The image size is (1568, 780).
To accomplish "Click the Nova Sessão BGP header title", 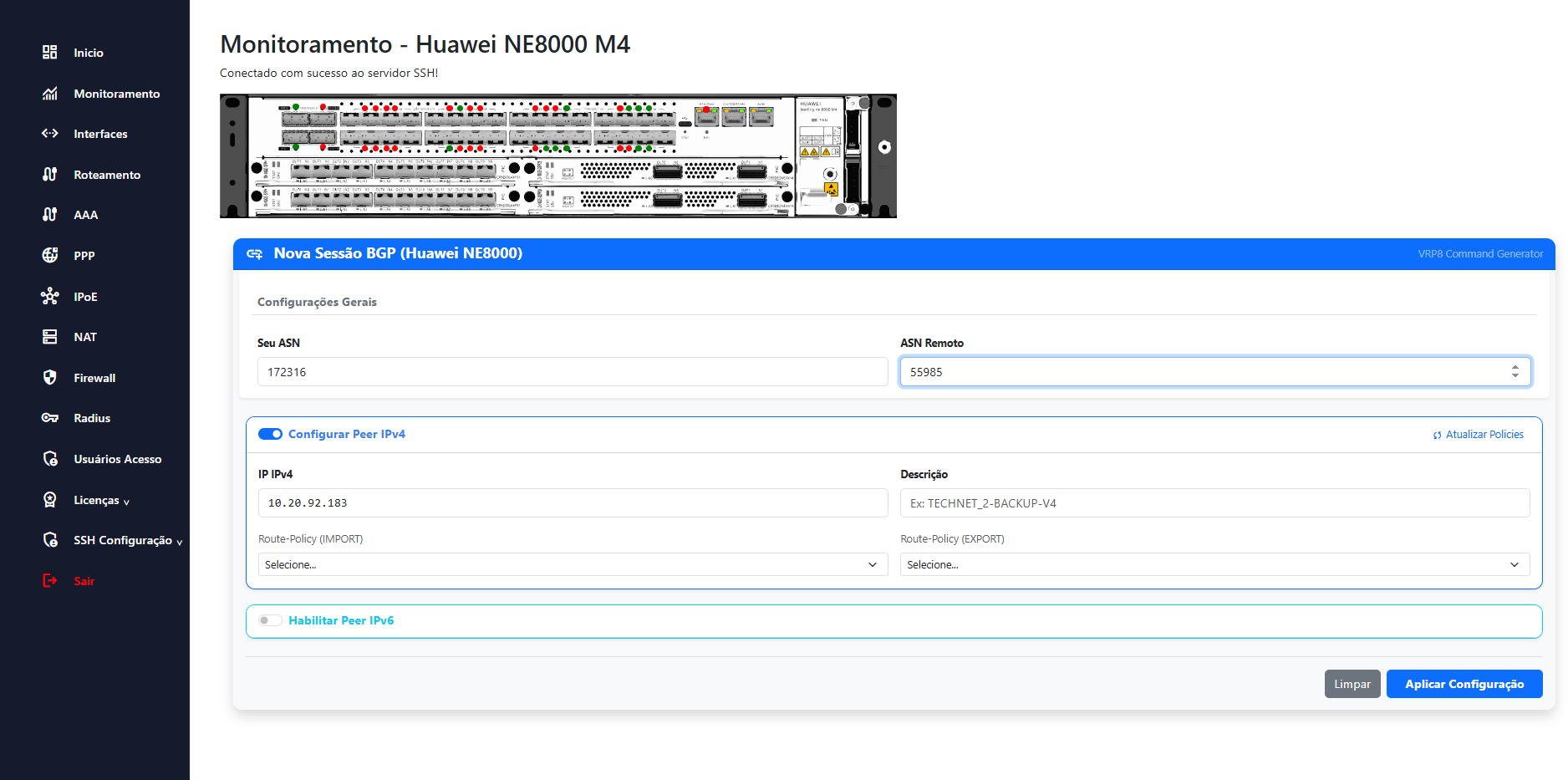I will point(398,253).
